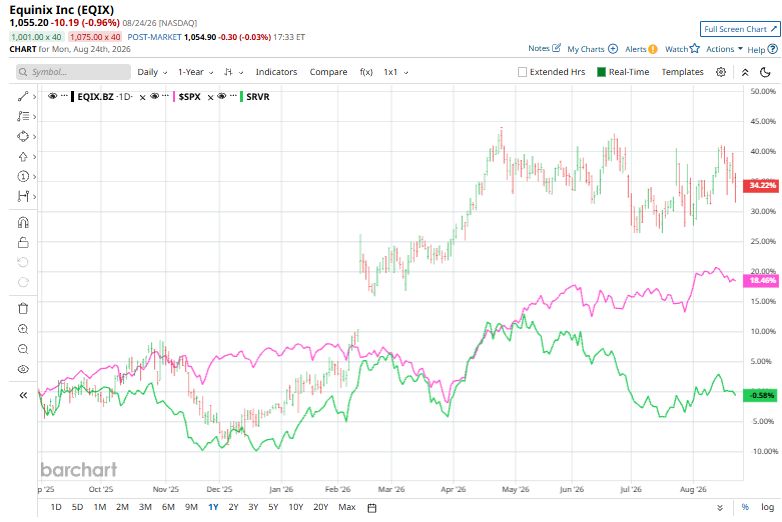Toggle the Real-Time checkbox
Viewport: 782px width, 522px height.
point(601,72)
